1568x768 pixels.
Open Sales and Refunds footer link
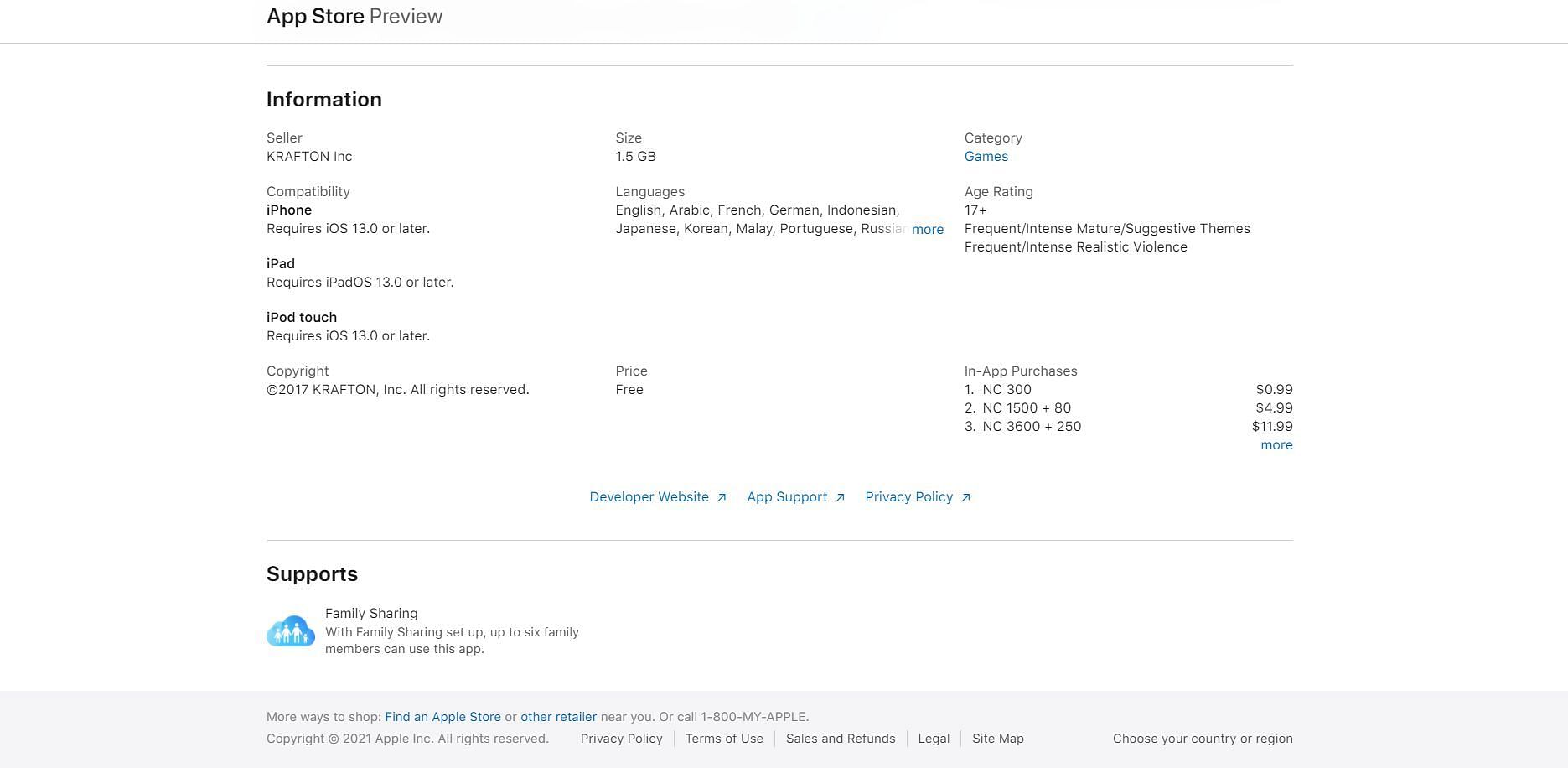coord(841,739)
